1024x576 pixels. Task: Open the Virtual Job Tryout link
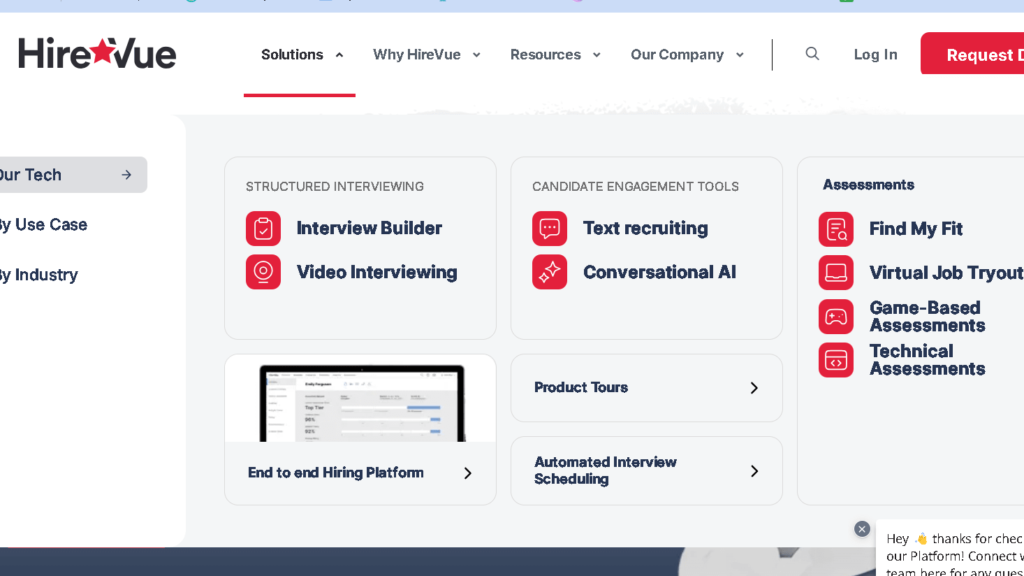pos(946,272)
